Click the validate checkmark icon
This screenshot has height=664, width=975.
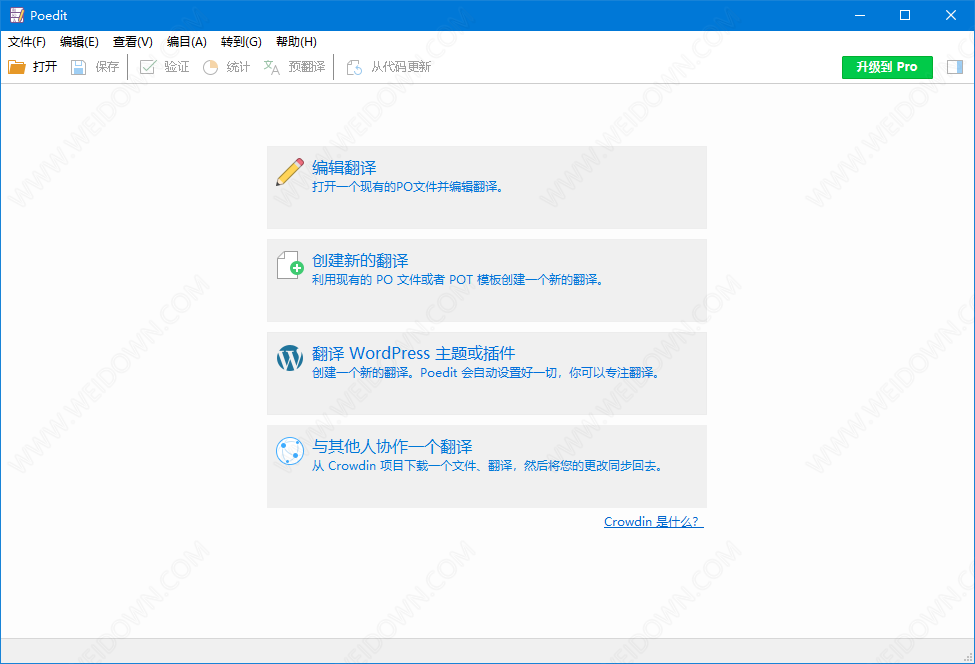pyautogui.click(x=147, y=67)
